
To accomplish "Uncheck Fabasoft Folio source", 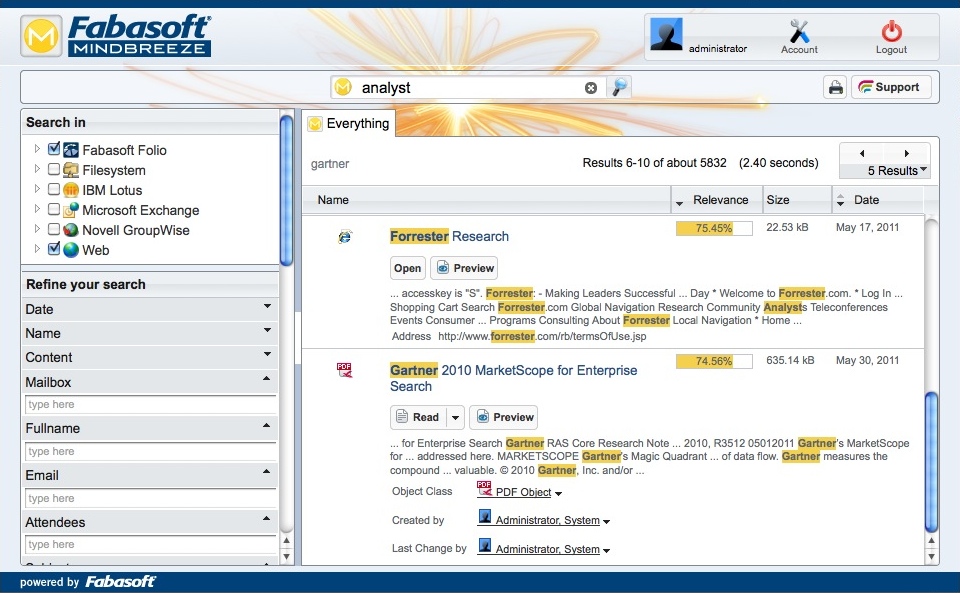I will (x=54, y=149).
